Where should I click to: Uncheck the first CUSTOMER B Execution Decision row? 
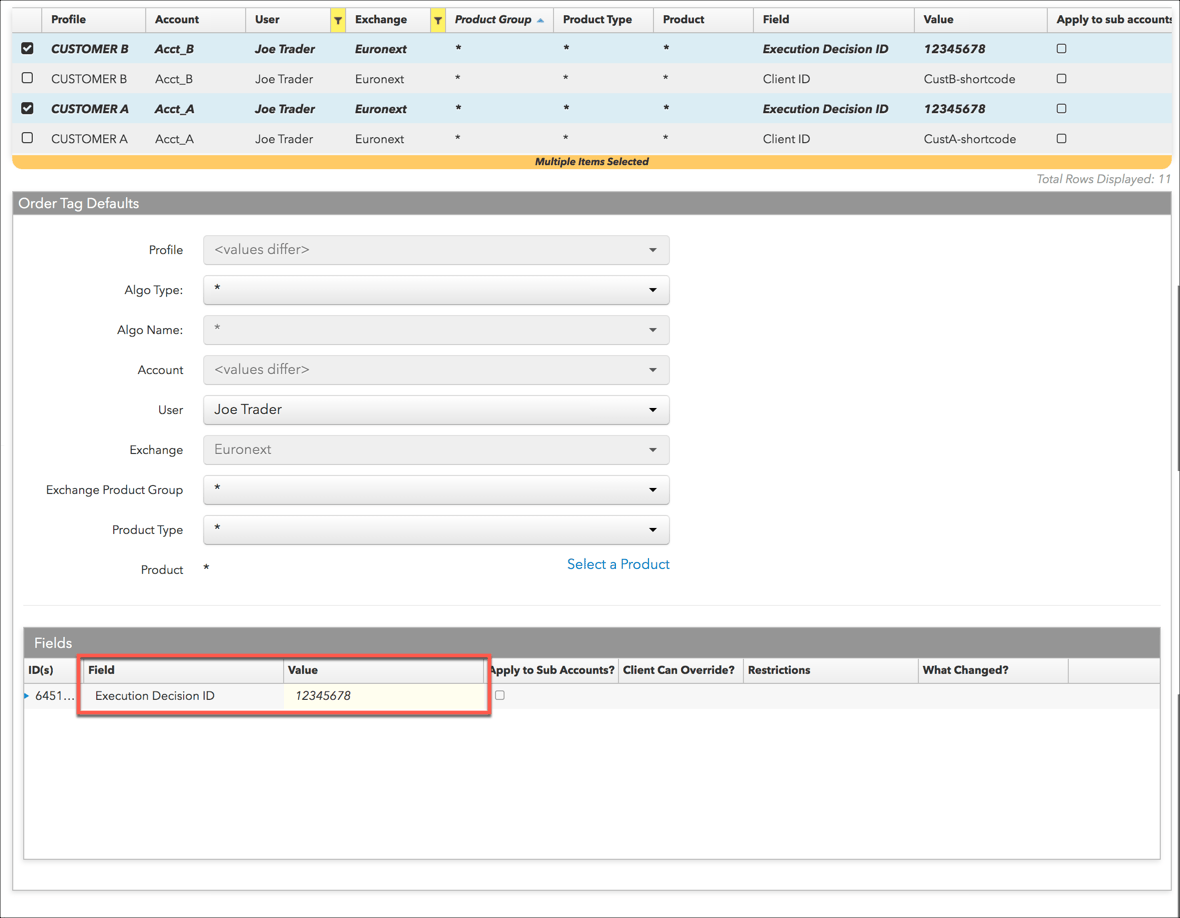[28, 48]
